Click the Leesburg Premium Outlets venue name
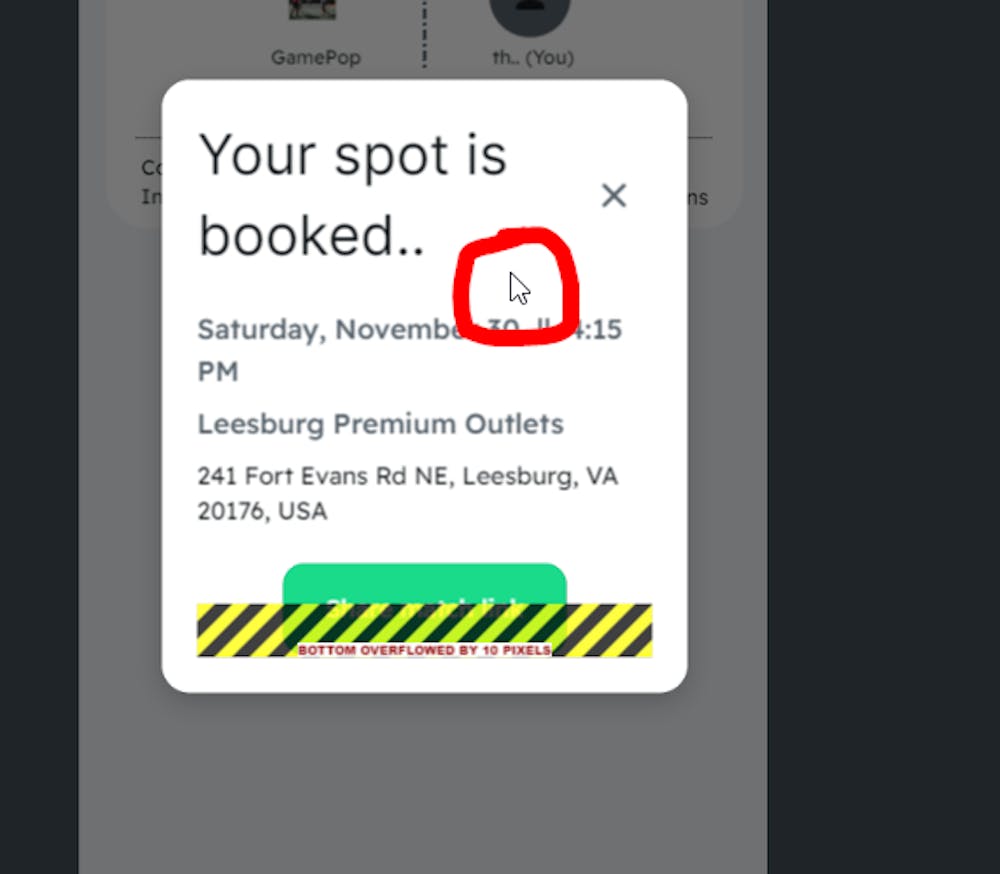Viewport: 1000px width, 874px height. click(381, 424)
